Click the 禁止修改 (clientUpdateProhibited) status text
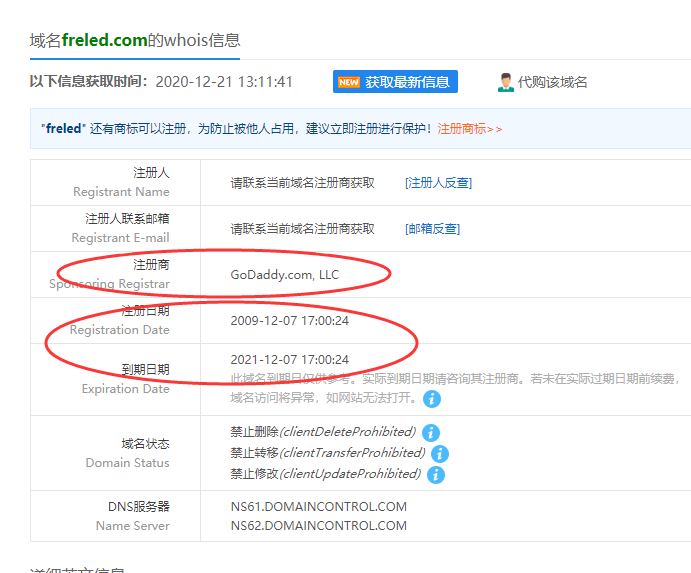691x573 pixels. click(x=325, y=474)
